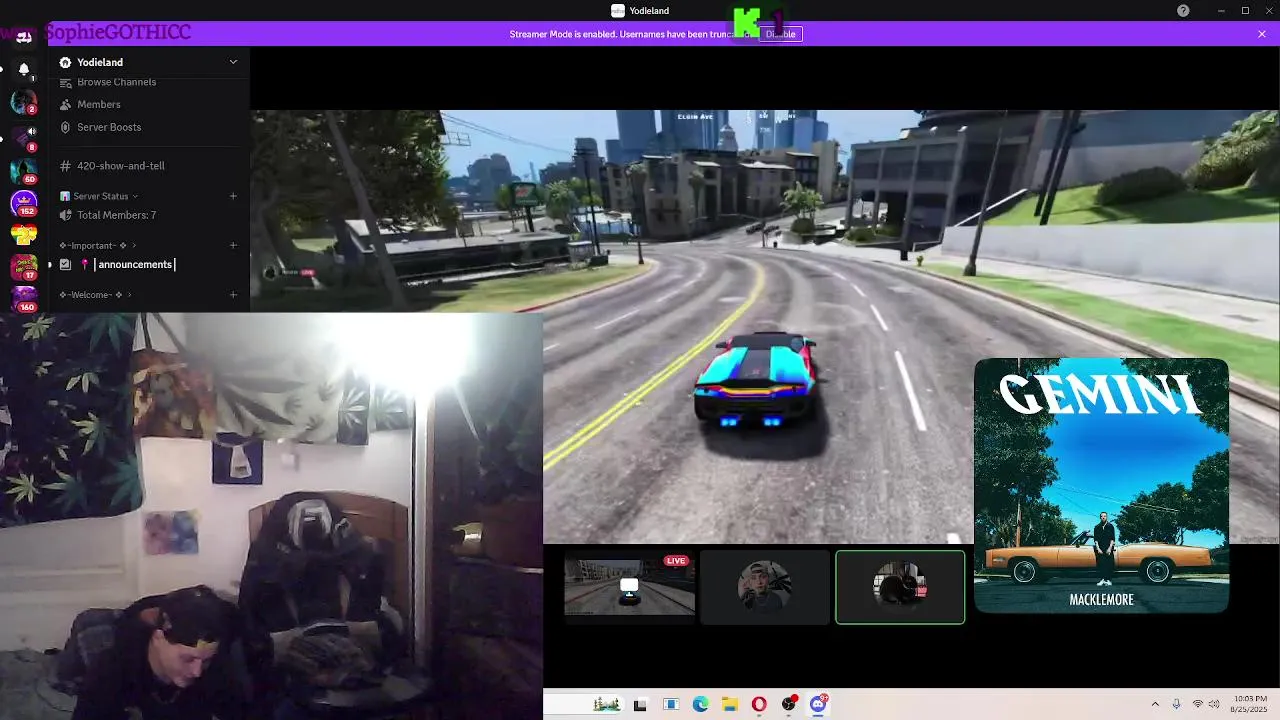Expand the Welcome category

(x=96, y=295)
